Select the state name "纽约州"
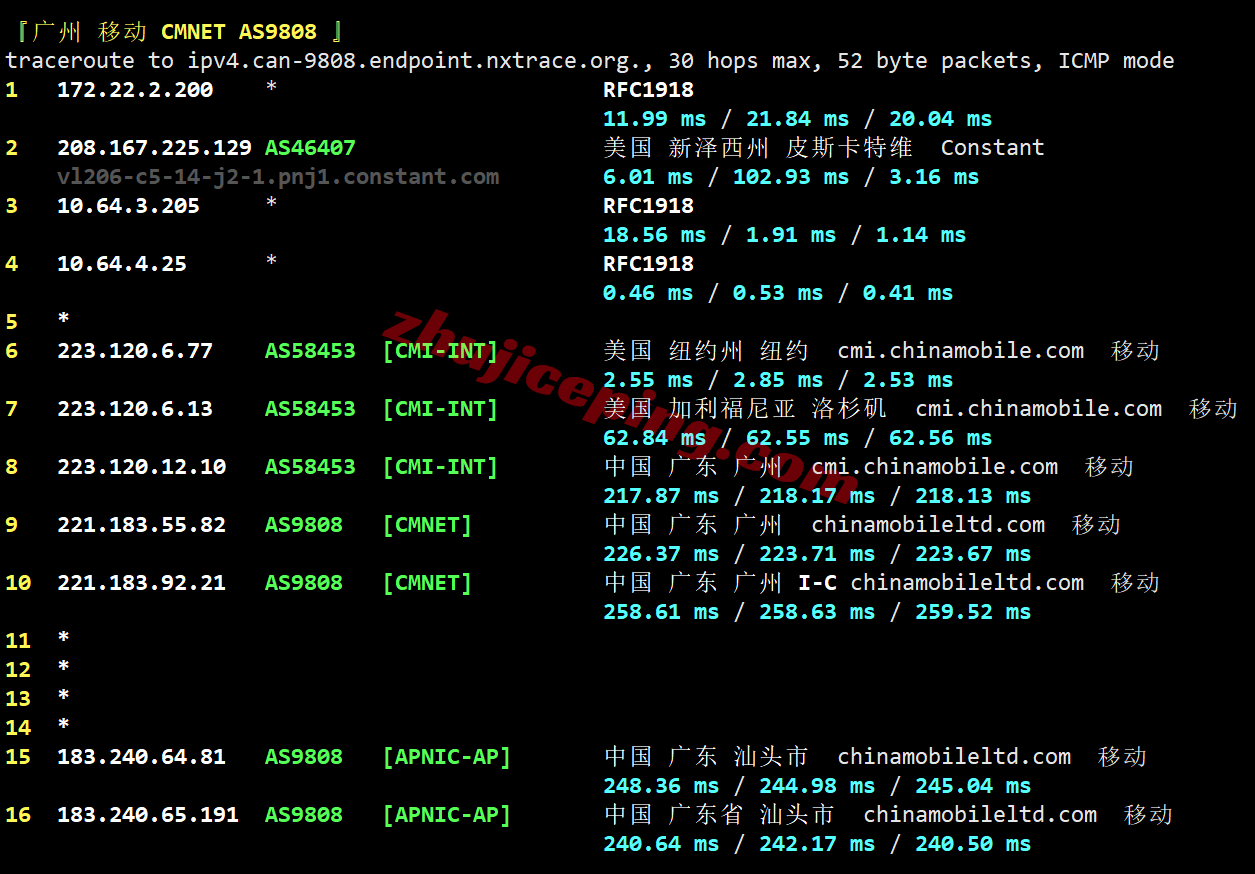Screen dimensions: 1255x874 706,351
